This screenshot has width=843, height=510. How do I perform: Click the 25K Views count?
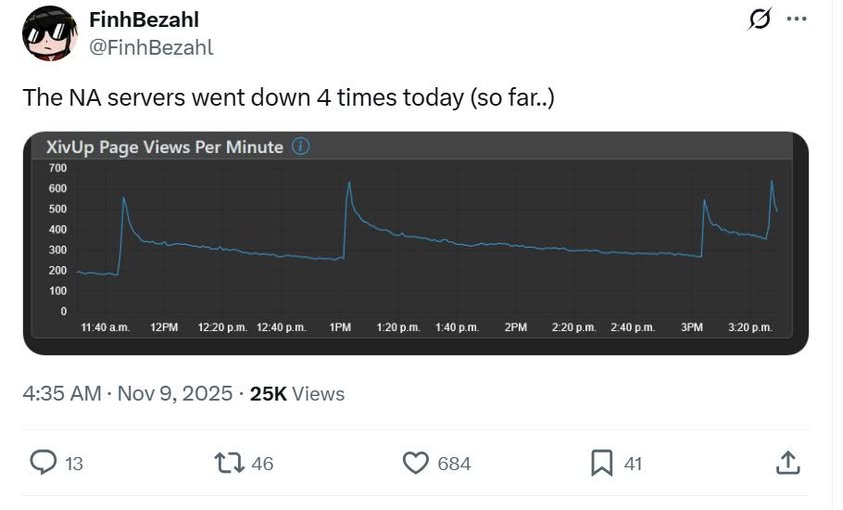pos(297,394)
